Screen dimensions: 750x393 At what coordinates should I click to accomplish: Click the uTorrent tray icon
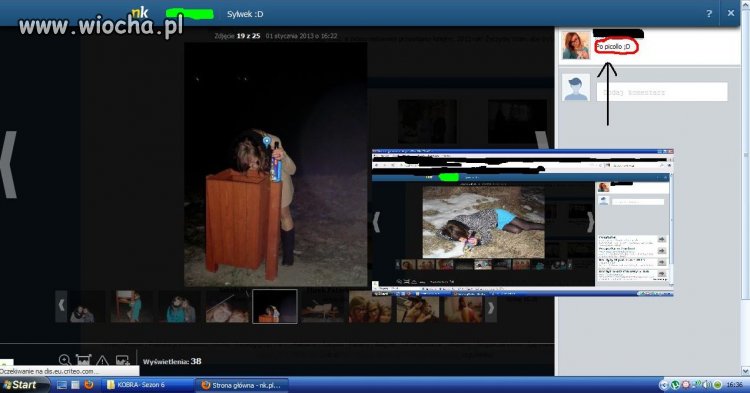(x=675, y=385)
